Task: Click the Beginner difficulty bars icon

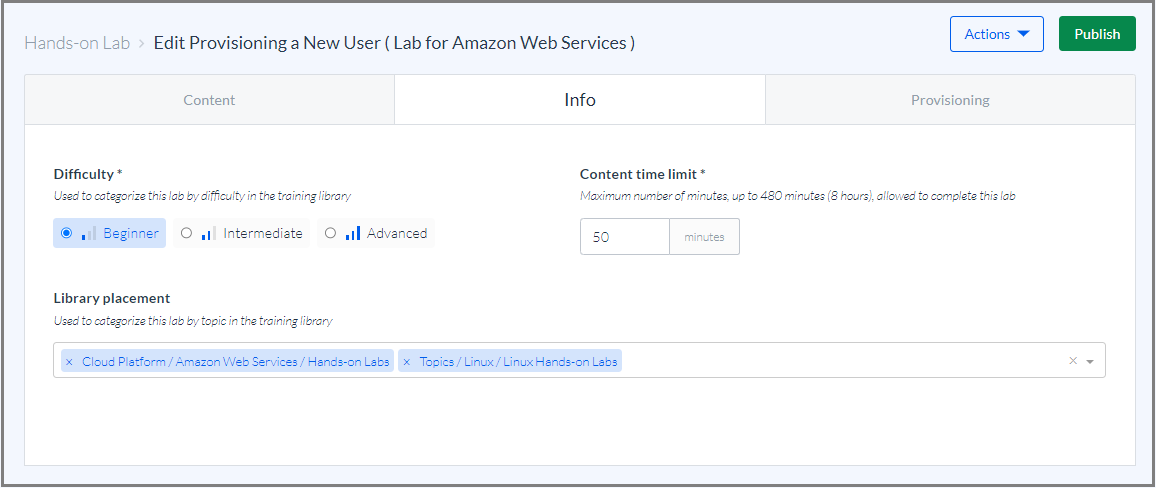Action: click(88, 233)
